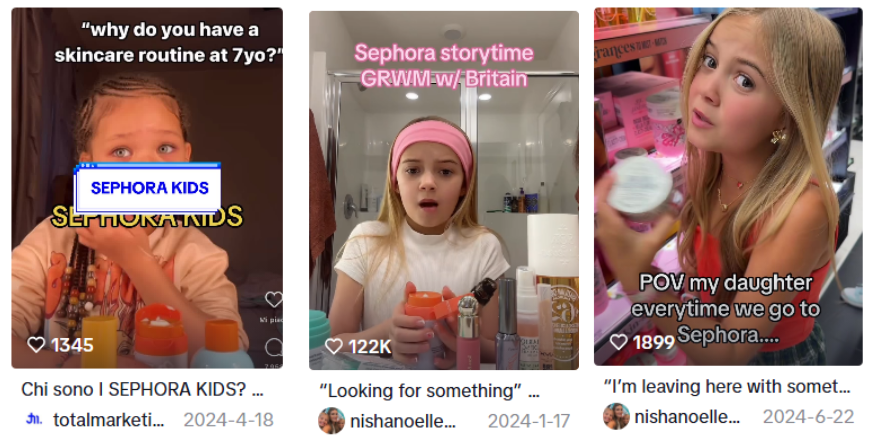Image resolution: width=872 pixels, height=438 pixels.
Task: Open the totalmarketi profile avatar icon
Action: (34, 420)
